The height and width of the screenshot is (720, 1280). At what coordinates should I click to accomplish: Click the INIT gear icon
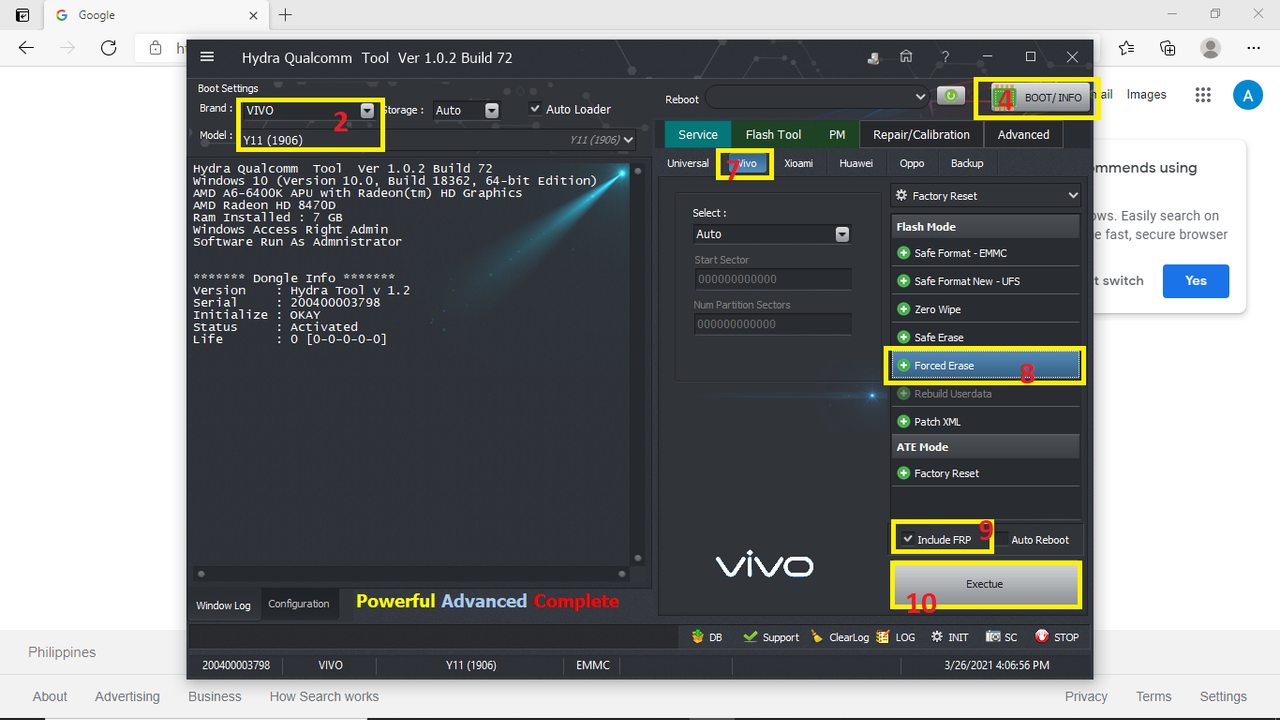pyautogui.click(x=937, y=637)
